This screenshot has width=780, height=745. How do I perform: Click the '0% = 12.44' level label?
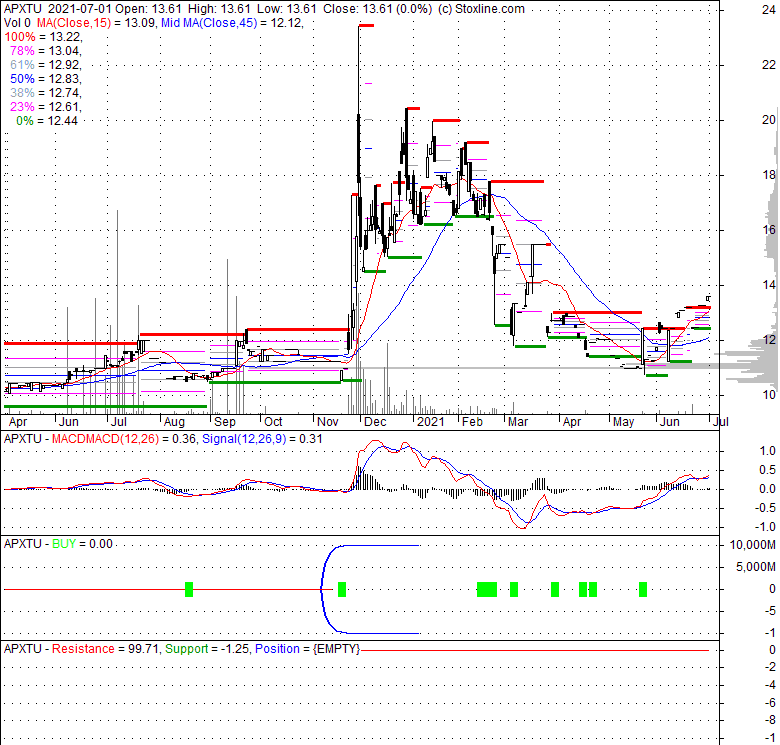click(47, 120)
